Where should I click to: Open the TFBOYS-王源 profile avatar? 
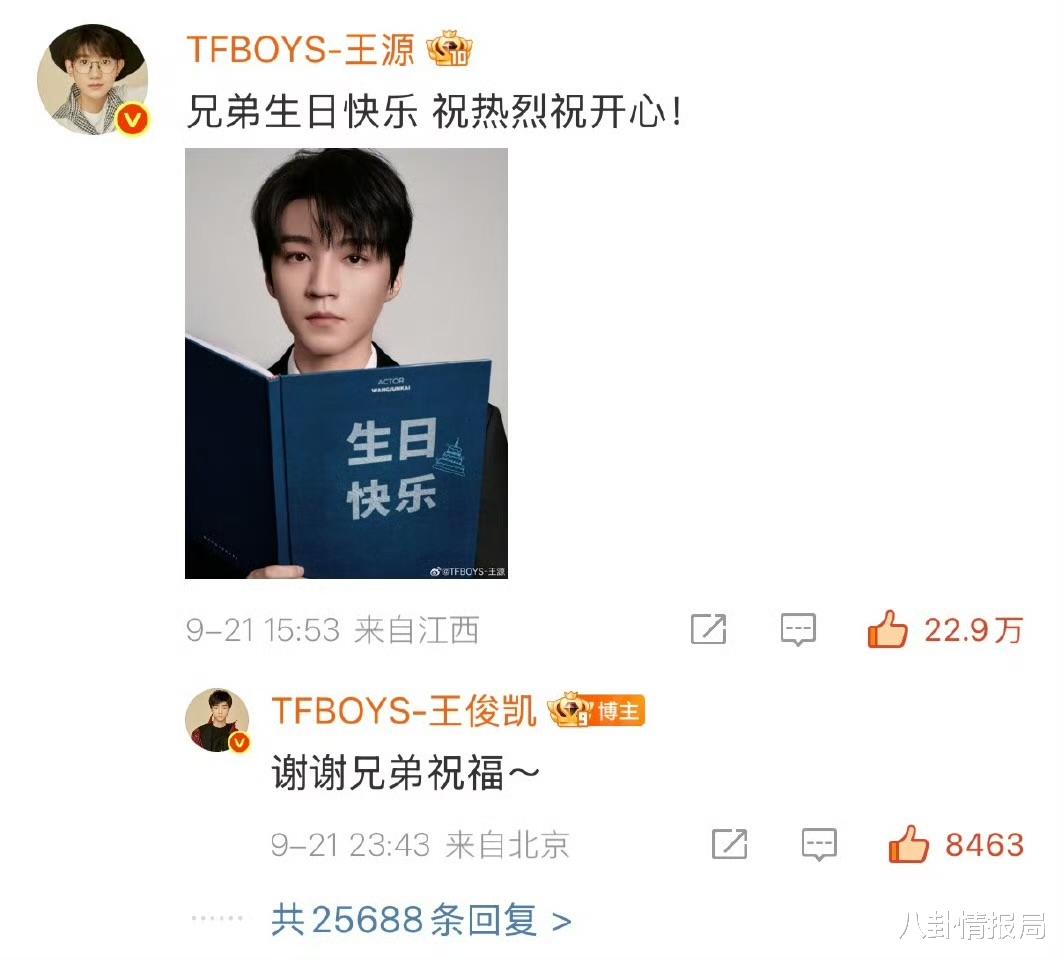93,79
